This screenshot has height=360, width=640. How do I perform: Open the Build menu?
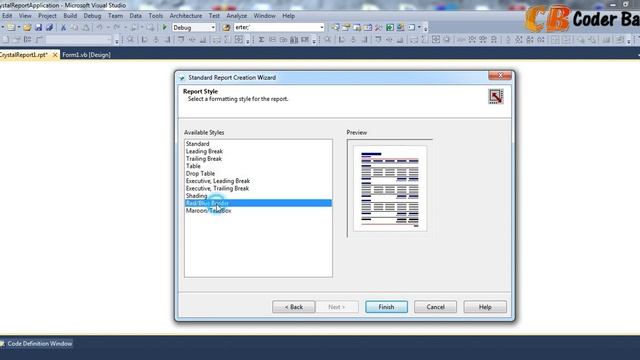coord(70,16)
